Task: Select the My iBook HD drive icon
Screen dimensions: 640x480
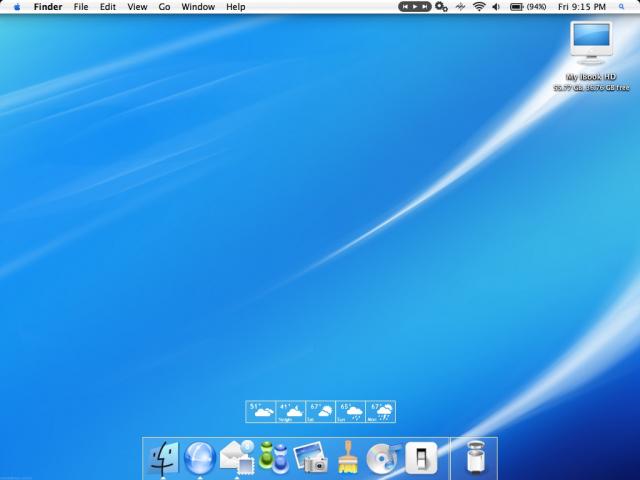Action: [x=591, y=44]
